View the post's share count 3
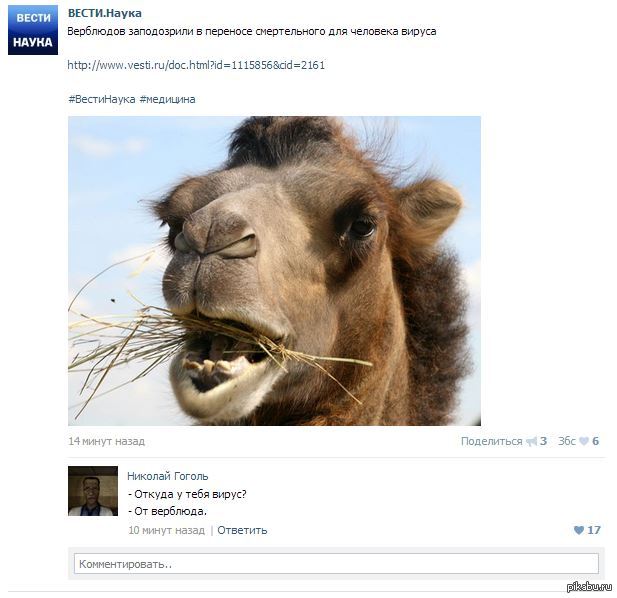617x598 pixels. coord(543,441)
